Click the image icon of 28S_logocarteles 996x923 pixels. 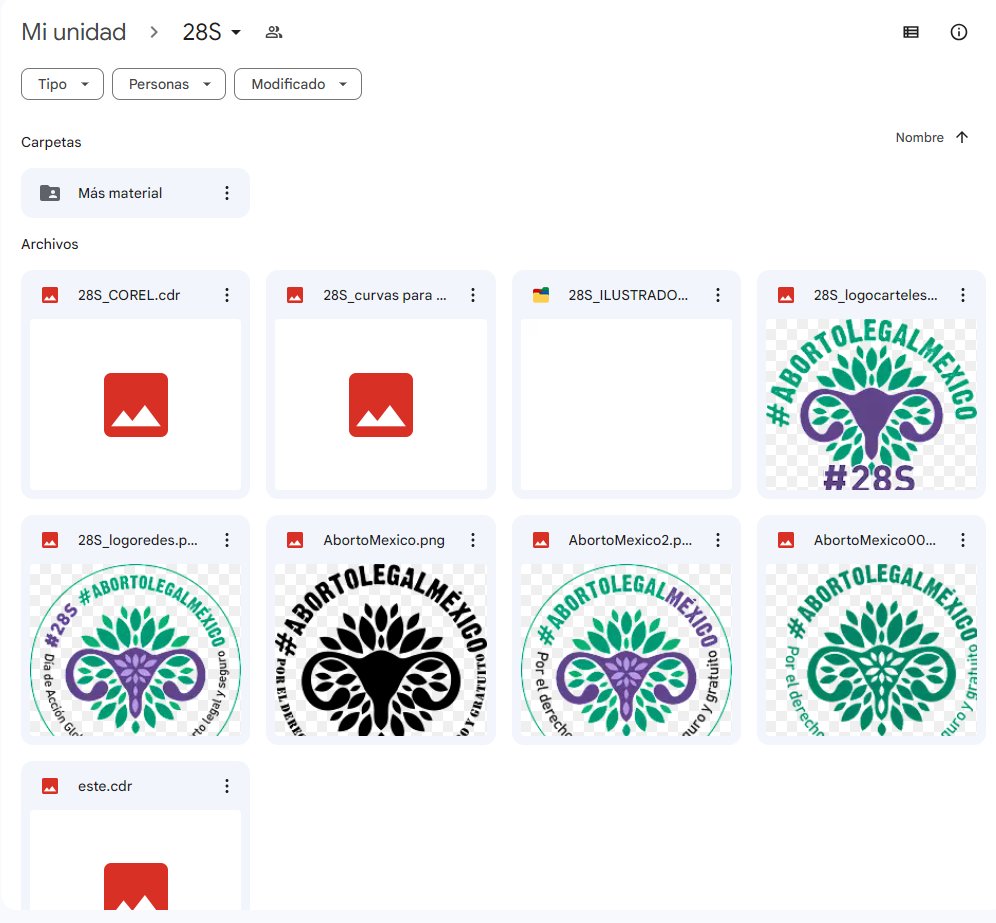tap(786, 295)
